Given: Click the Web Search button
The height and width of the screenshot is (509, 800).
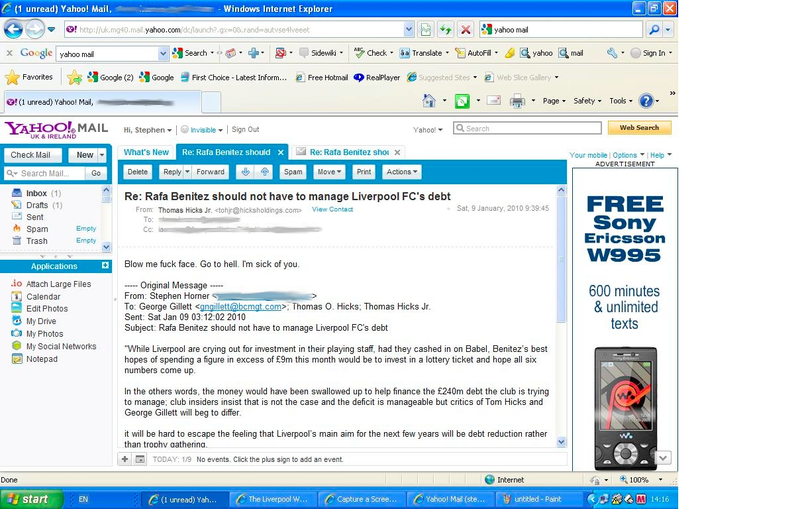Looking at the screenshot, I should [x=639, y=128].
